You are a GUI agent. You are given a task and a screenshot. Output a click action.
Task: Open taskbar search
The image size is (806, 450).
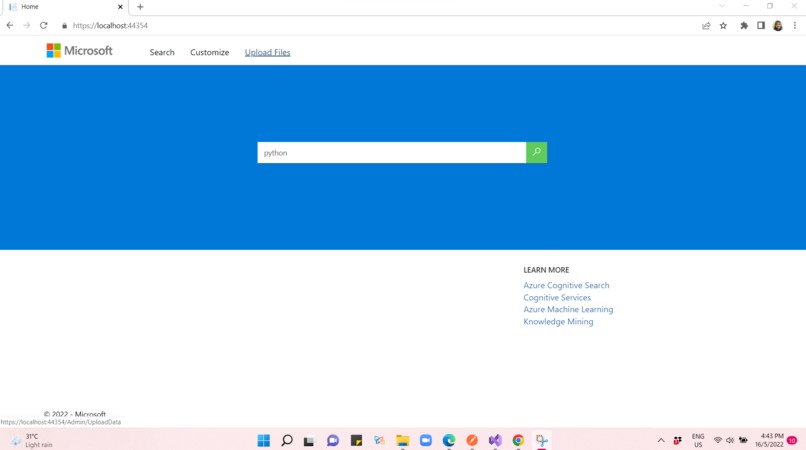(287, 441)
